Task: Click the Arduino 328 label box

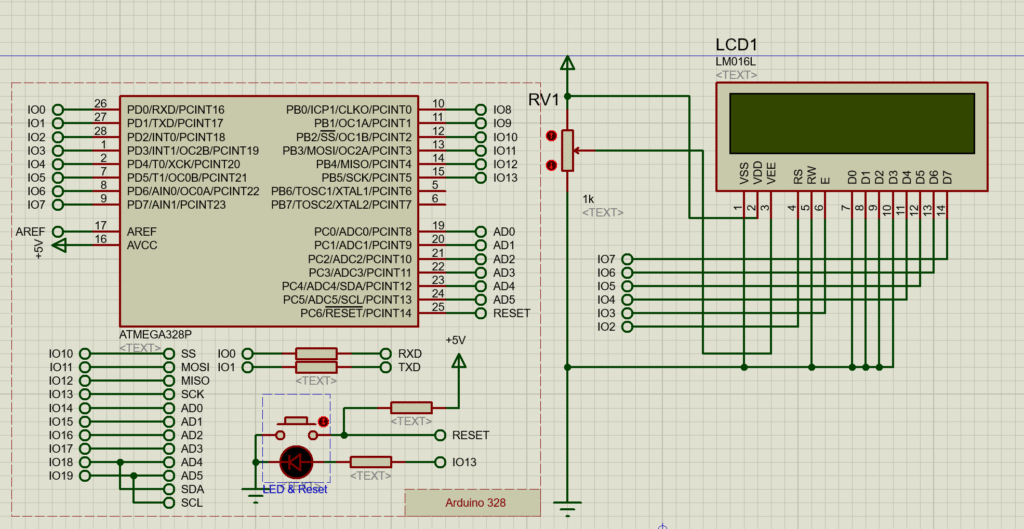Action: tap(473, 503)
